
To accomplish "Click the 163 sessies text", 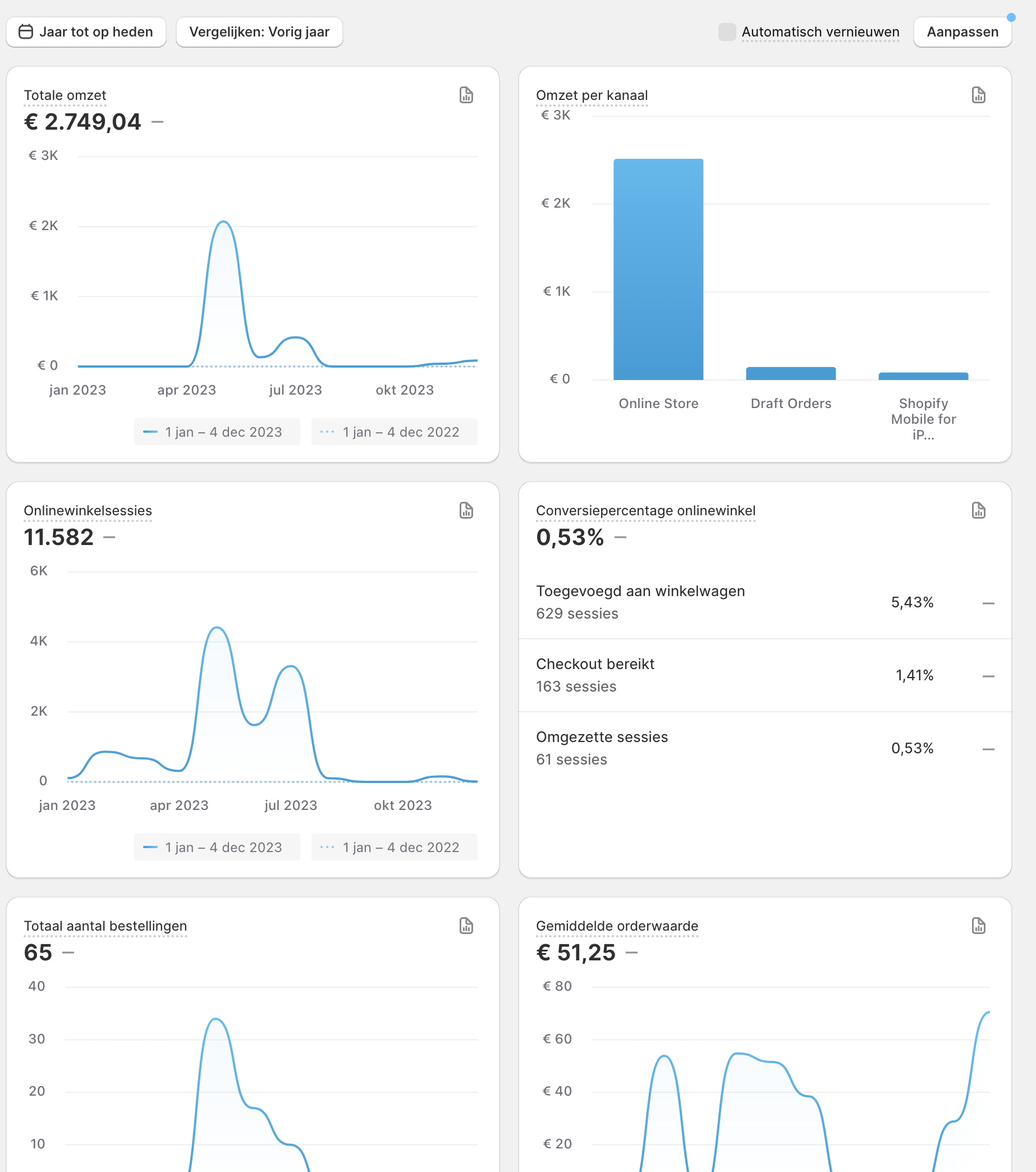I will coord(576,686).
